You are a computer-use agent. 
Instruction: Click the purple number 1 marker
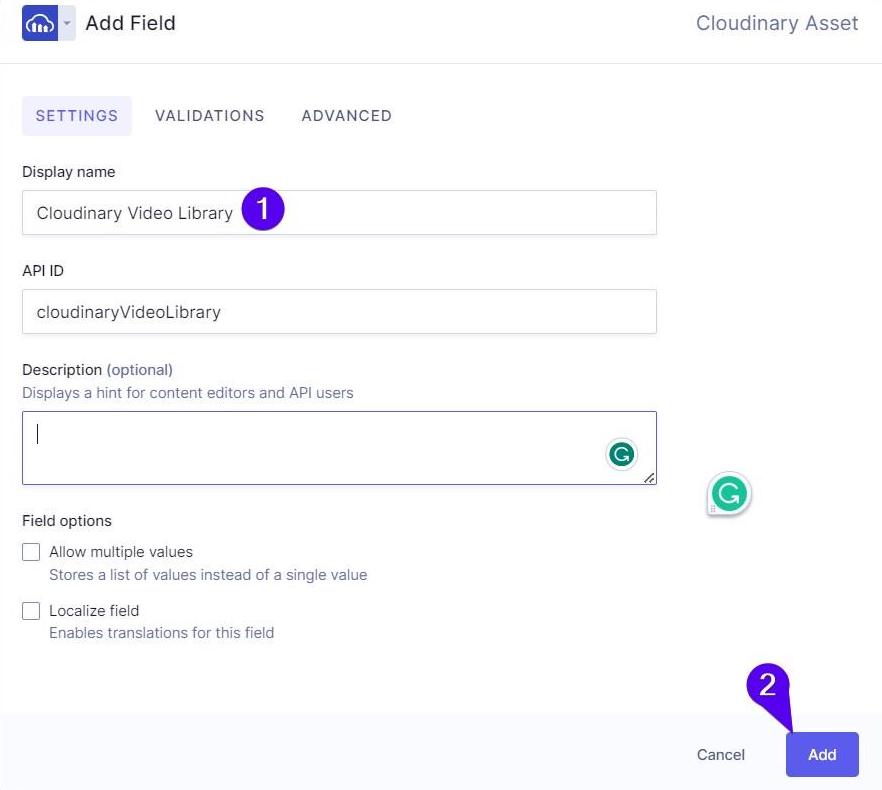263,210
